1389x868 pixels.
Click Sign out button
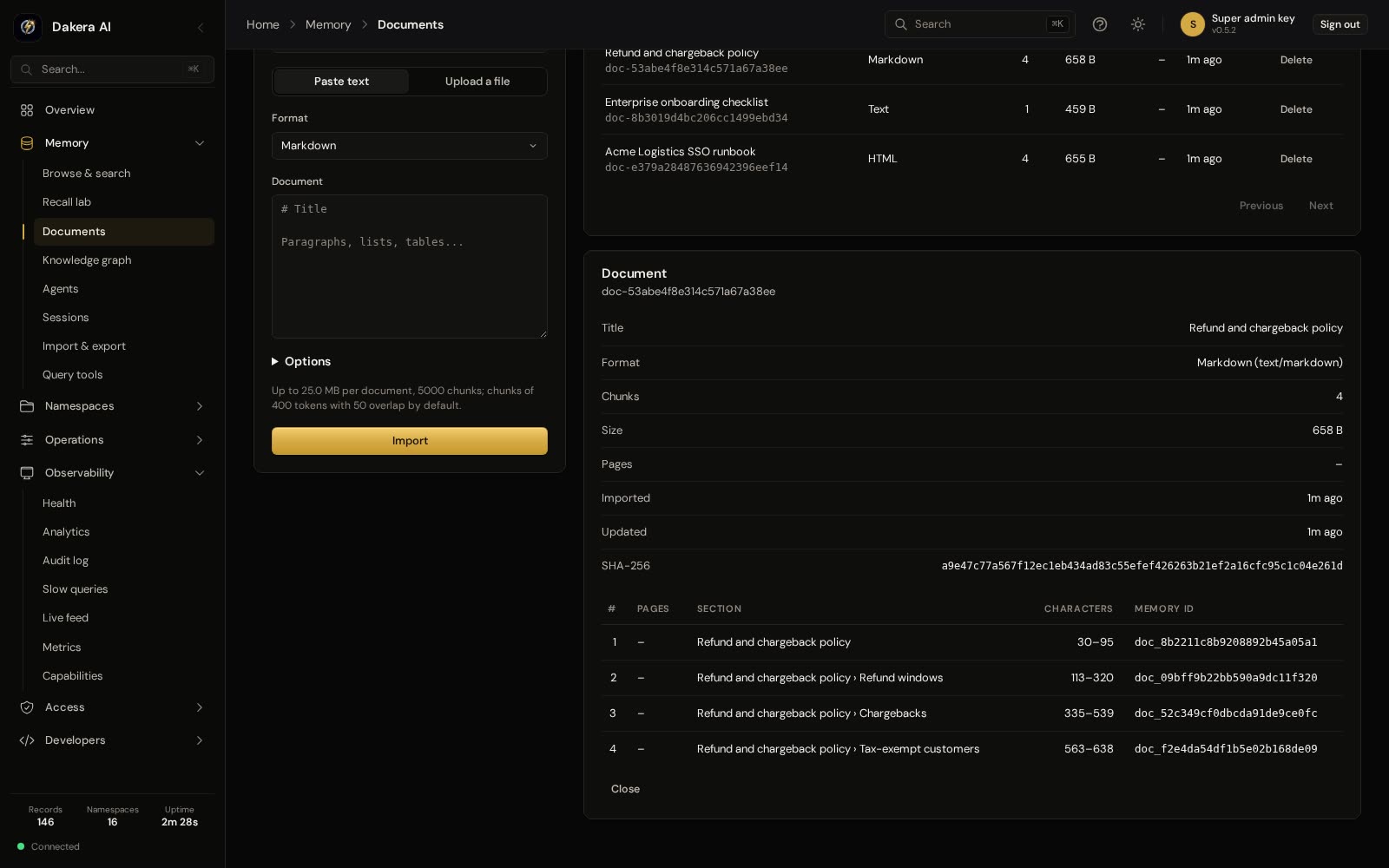pyautogui.click(x=1340, y=24)
